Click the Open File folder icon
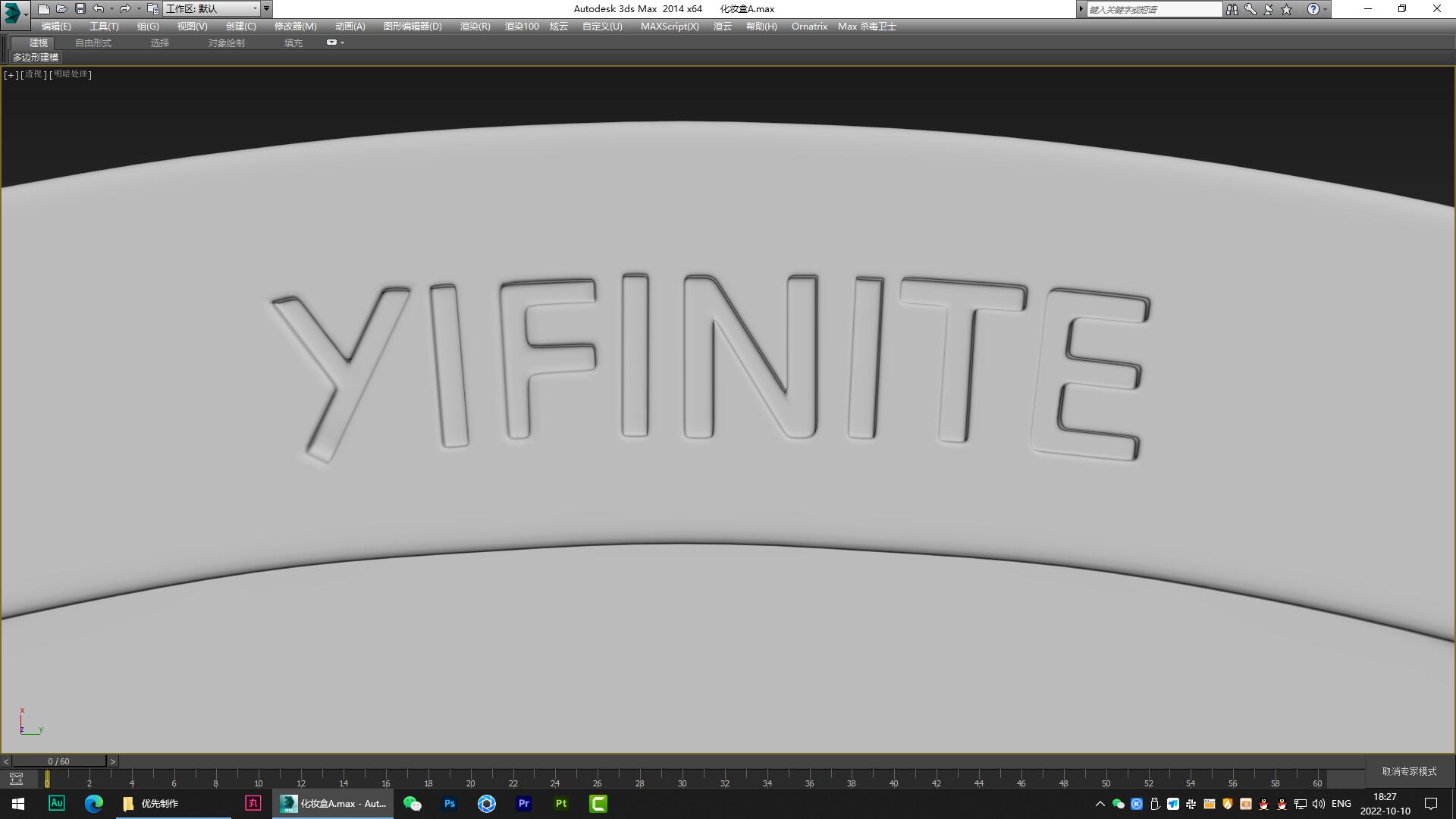Image resolution: width=1456 pixels, height=819 pixels. (x=61, y=9)
